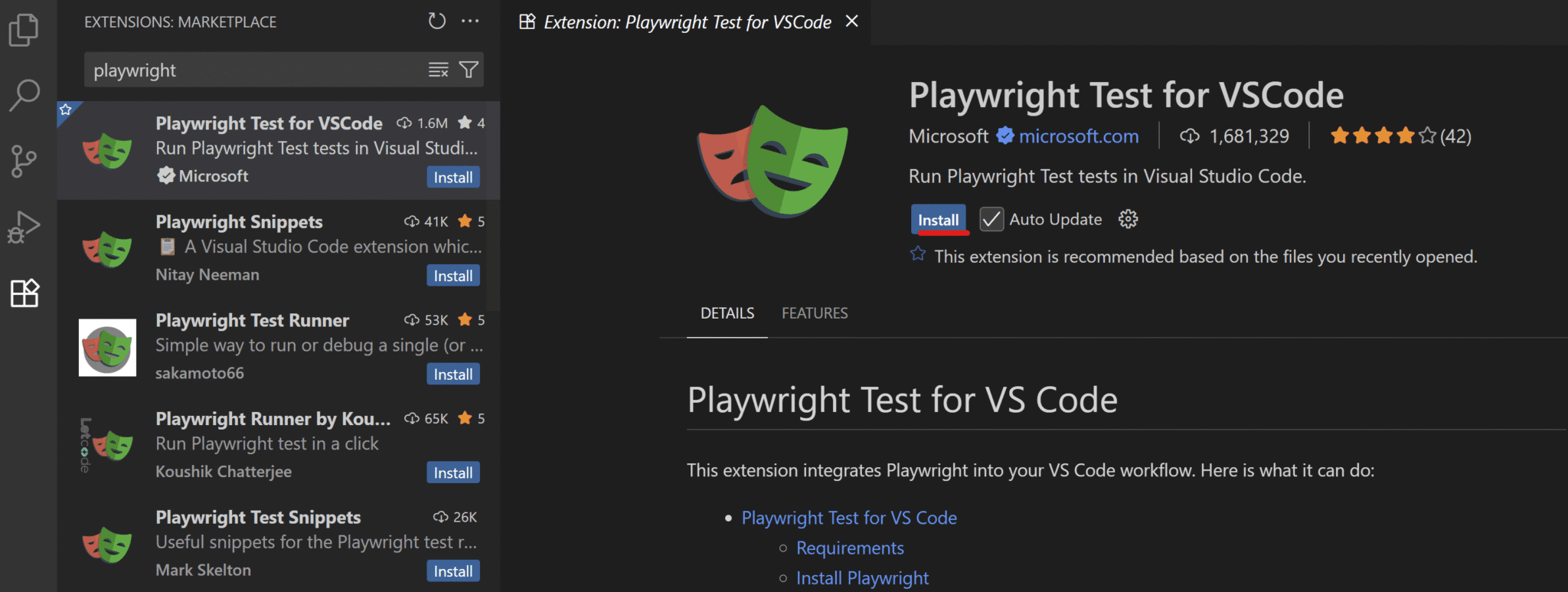
Task: Open the Explorer view
Action: pos(24,29)
